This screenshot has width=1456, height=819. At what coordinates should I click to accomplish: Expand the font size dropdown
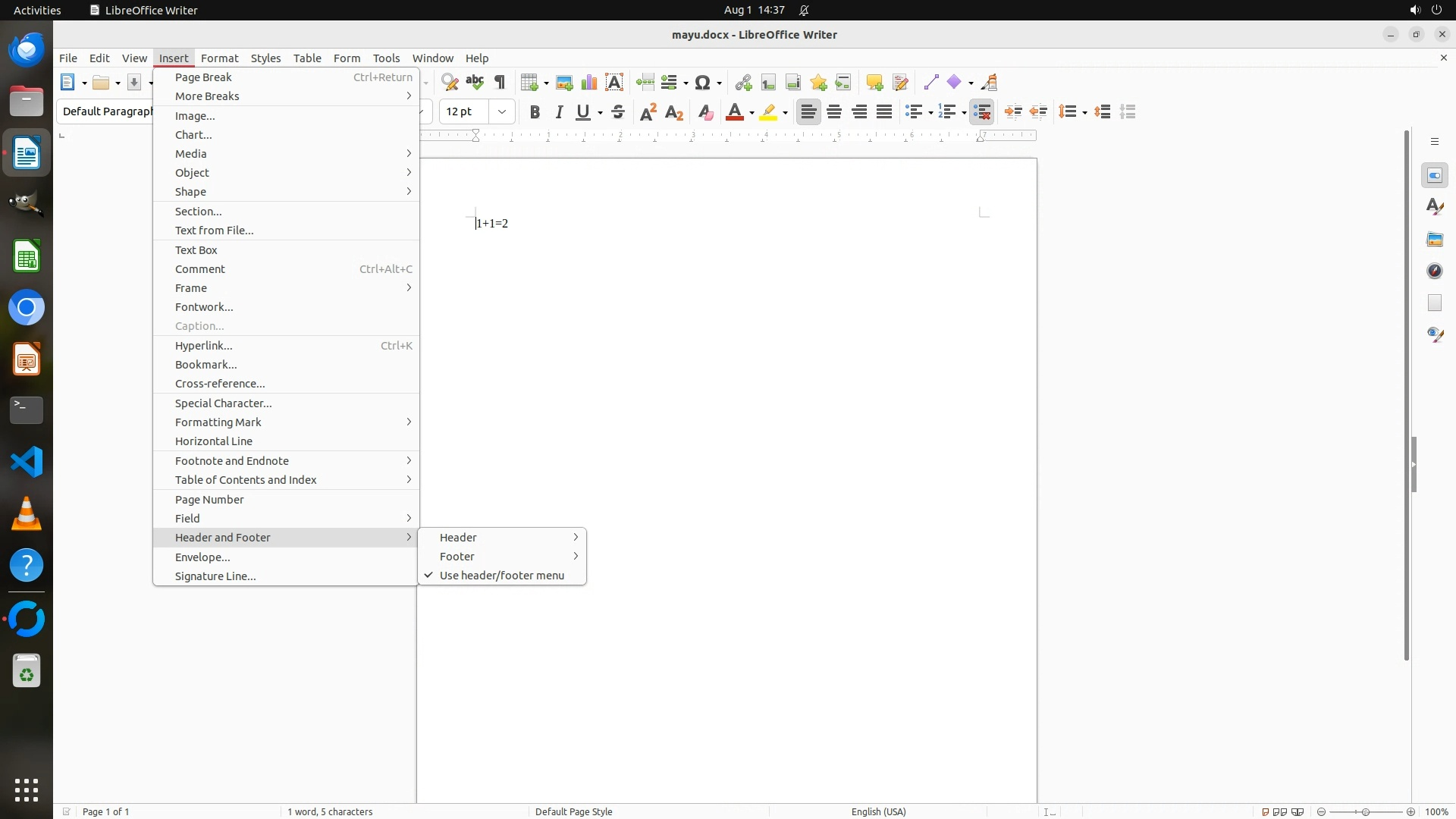pyautogui.click(x=502, y=112)
